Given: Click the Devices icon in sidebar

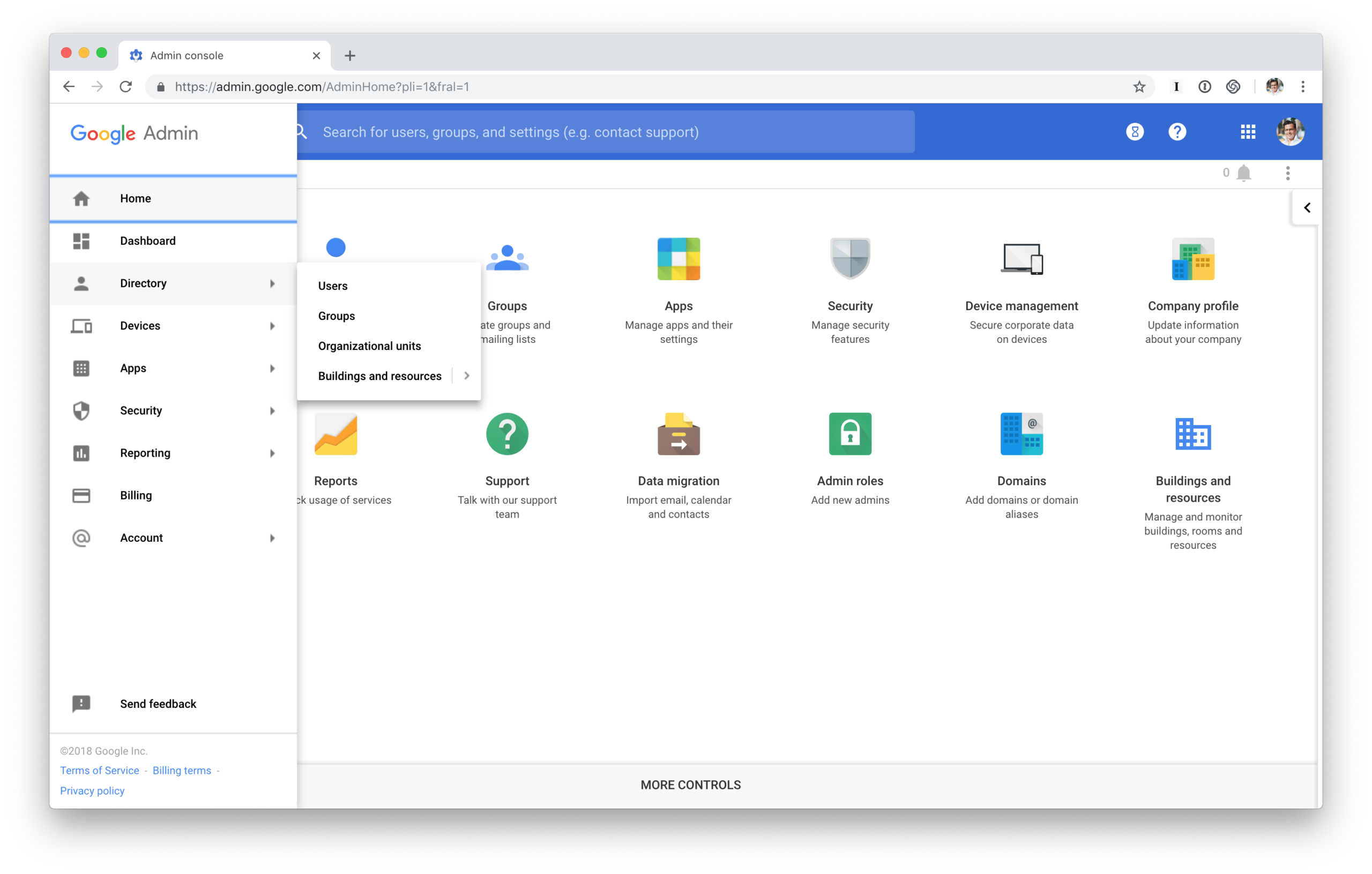Looking at the screenshot, I should 81,326.
